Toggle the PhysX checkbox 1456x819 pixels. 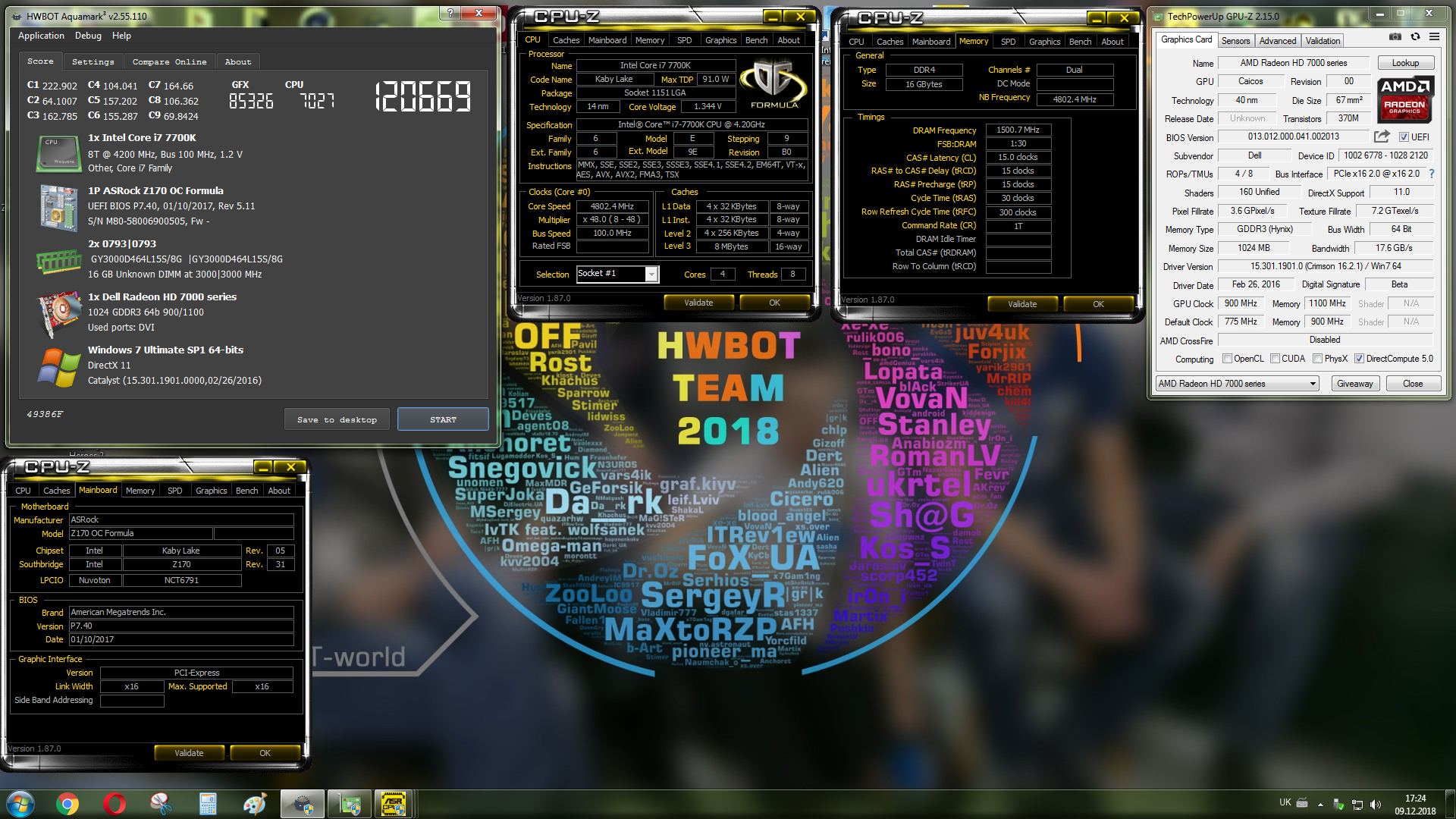[1317, 359]
